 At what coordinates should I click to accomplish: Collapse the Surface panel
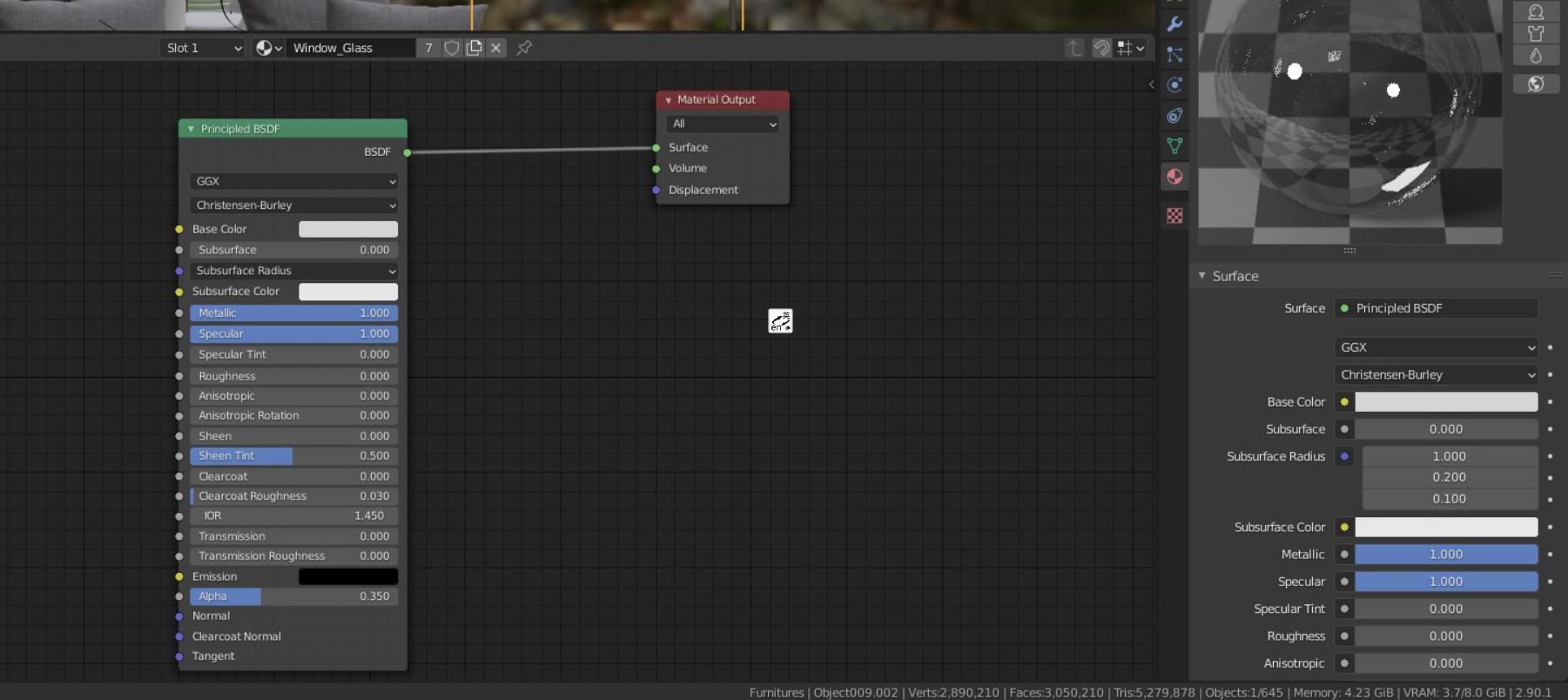[x=1202, y=276]
